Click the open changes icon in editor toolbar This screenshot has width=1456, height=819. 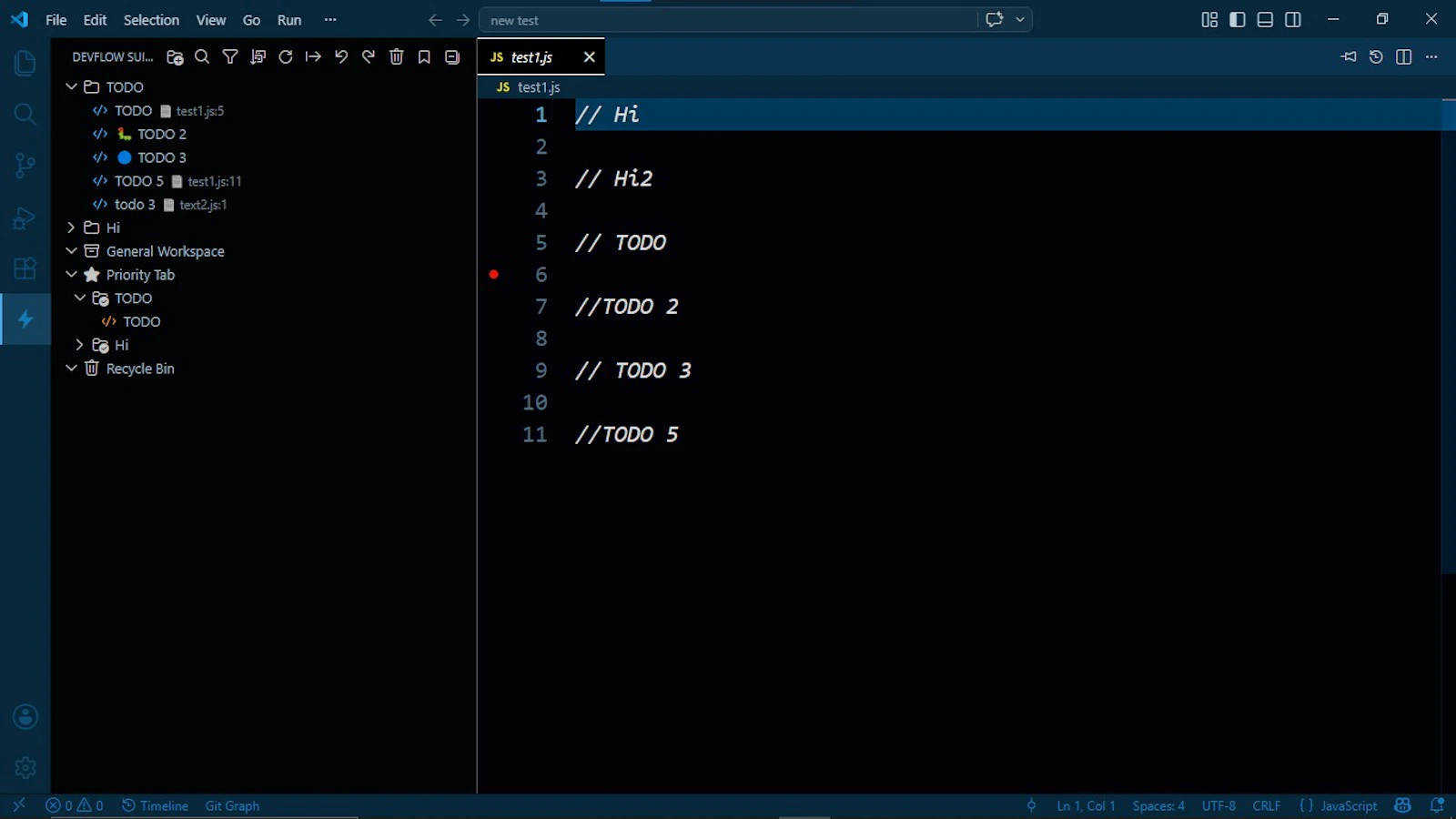[x=1349, y=57]
